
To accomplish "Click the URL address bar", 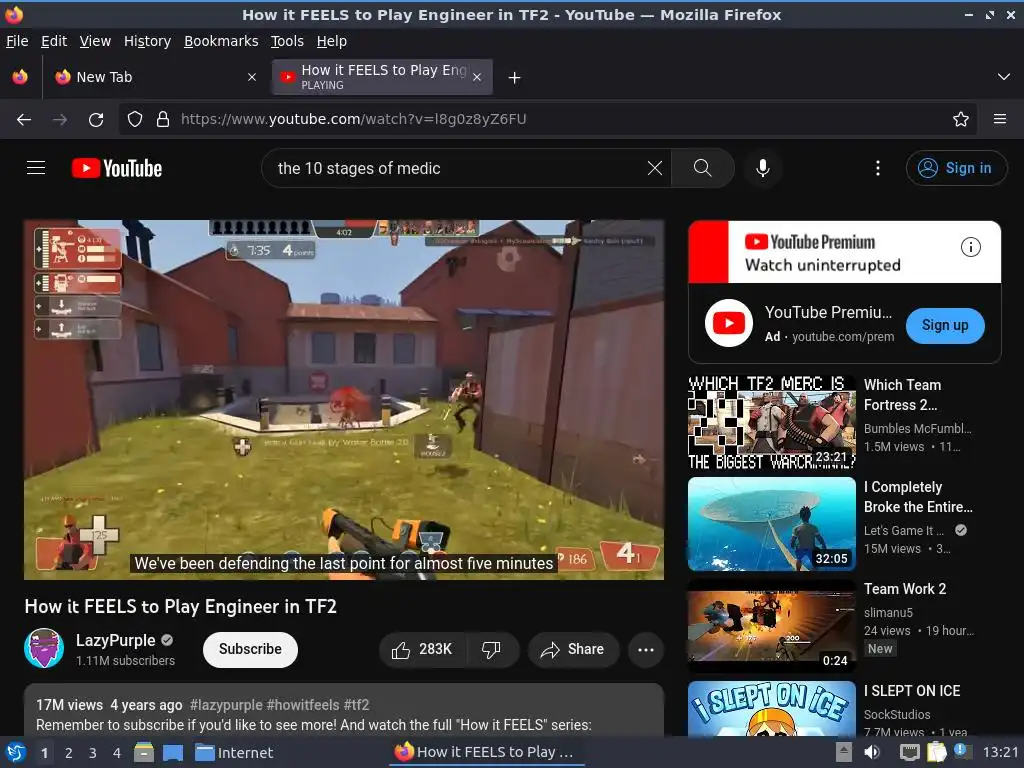I will coord(549,120).
